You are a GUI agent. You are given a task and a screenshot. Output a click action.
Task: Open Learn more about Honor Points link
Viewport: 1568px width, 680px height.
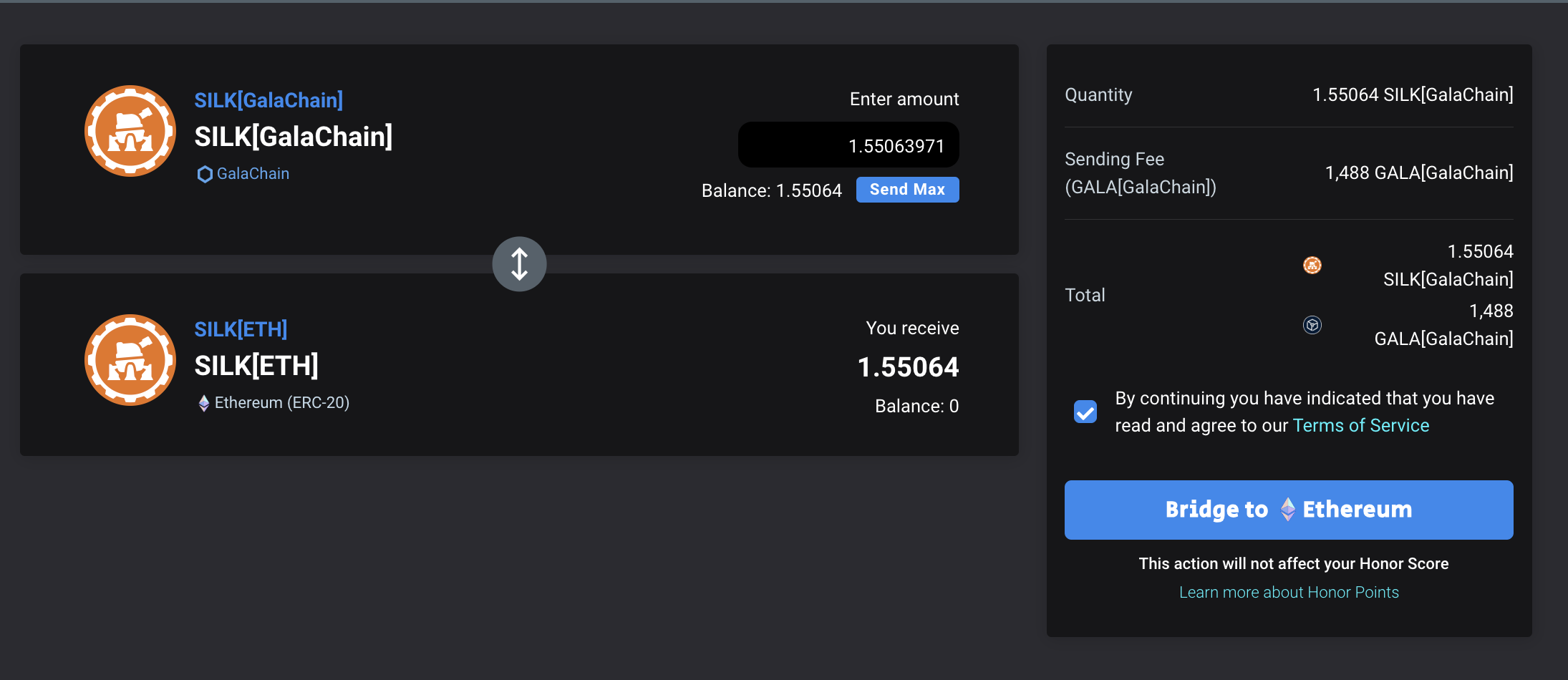[x=1289, y=592]
